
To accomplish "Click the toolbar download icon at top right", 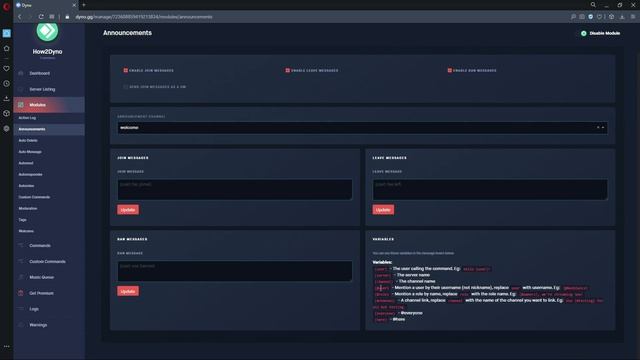I will pyautogui.click(x=622, y=17).
